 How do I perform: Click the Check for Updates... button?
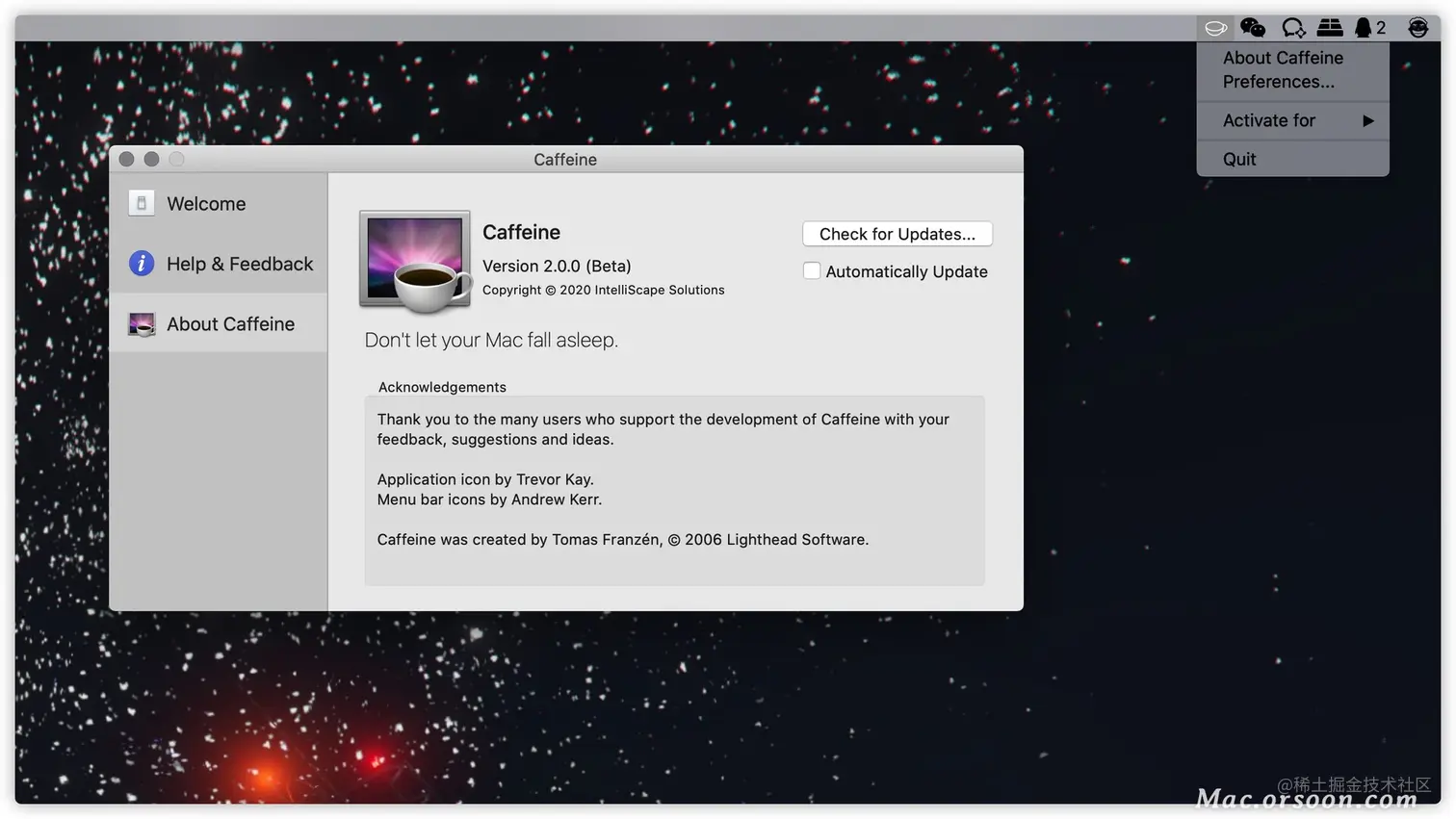pos(897,234)
